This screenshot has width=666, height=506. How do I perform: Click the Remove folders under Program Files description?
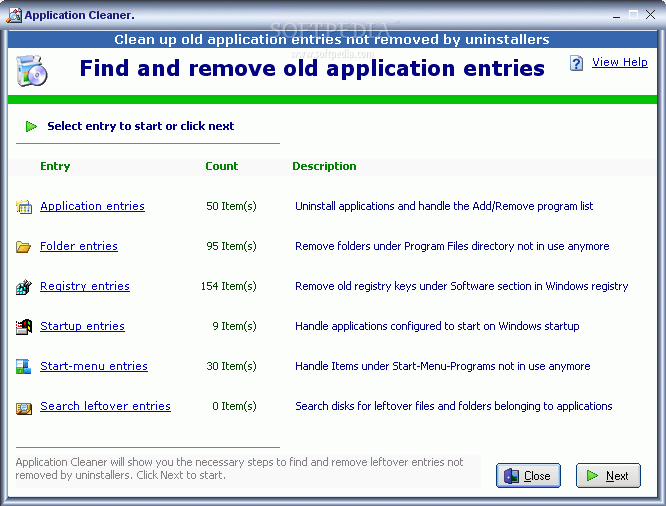point(452,246)
